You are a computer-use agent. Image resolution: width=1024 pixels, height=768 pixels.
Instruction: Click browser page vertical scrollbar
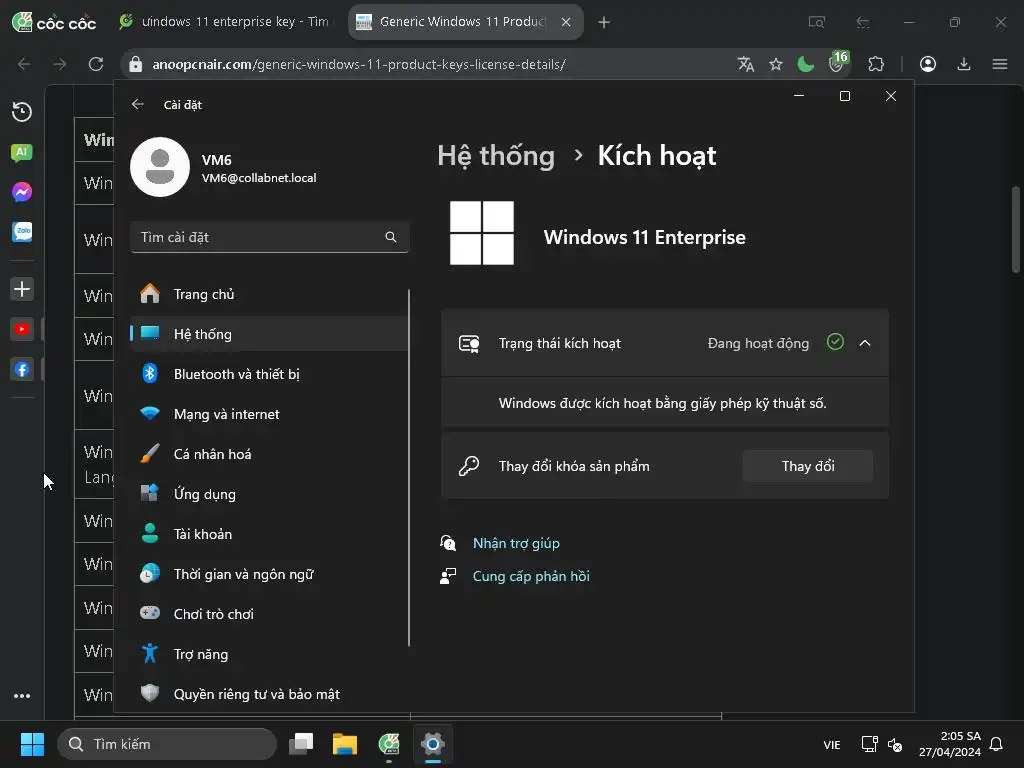coord(1016,230)
